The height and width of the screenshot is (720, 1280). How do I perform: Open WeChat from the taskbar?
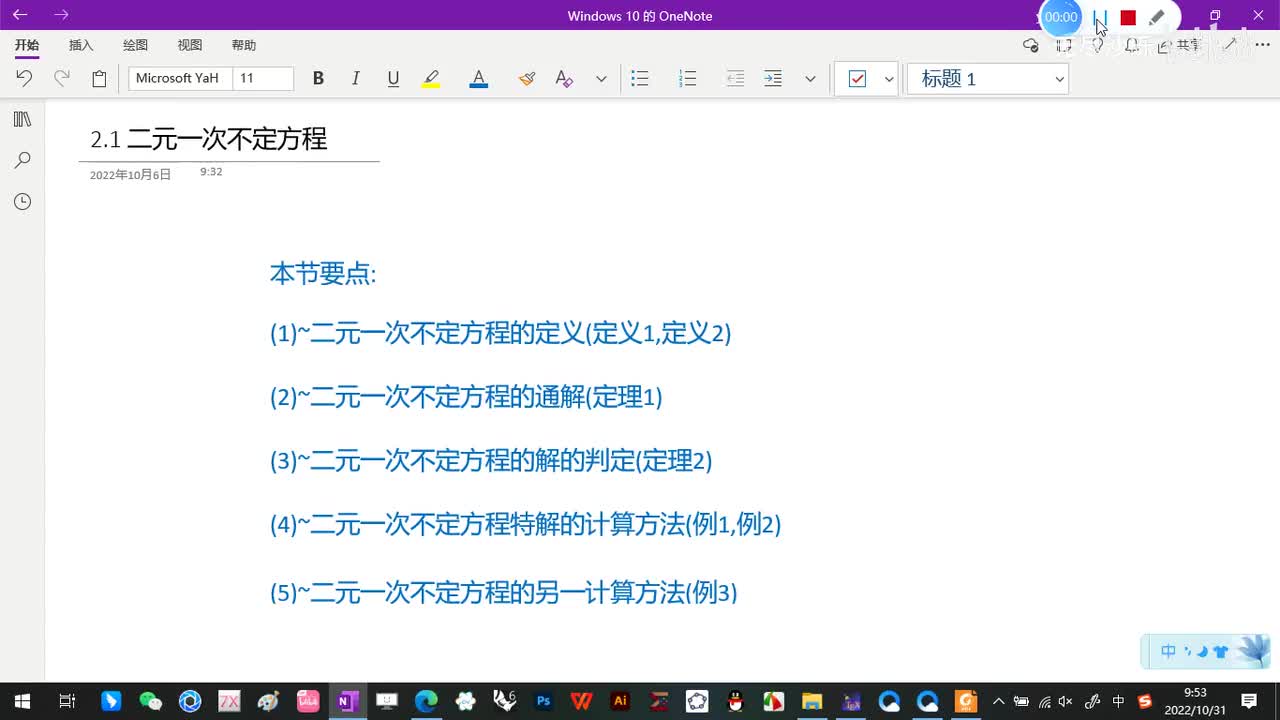(150, 701)
